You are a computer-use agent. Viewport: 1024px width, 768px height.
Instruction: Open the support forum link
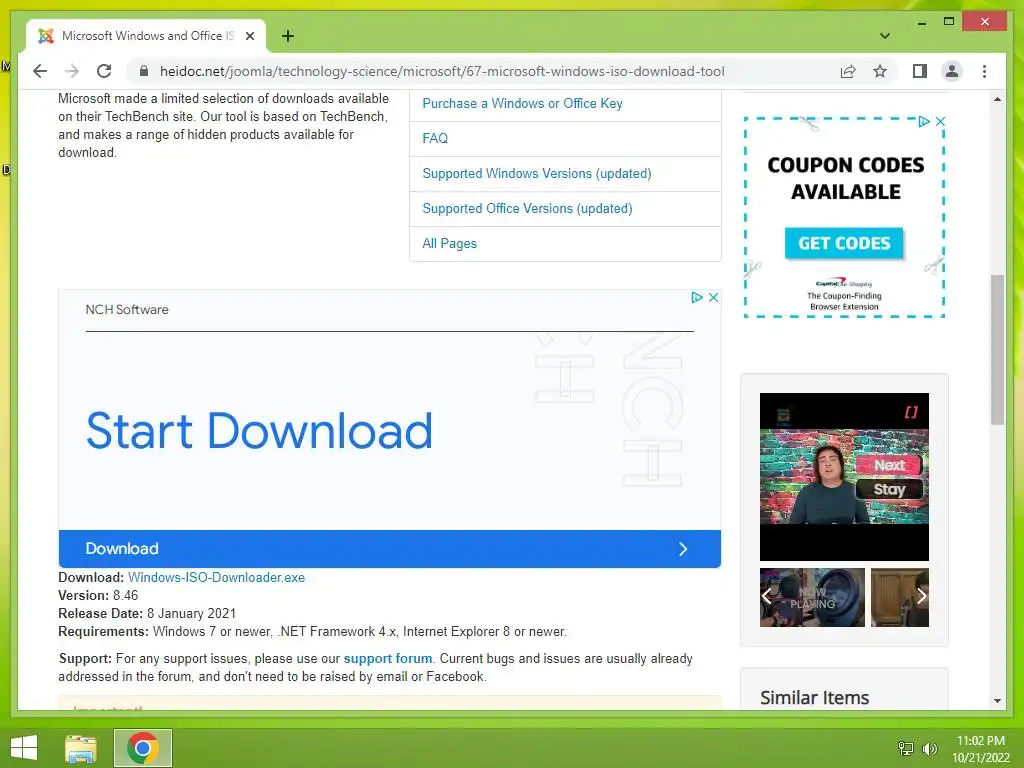[388, 658]
